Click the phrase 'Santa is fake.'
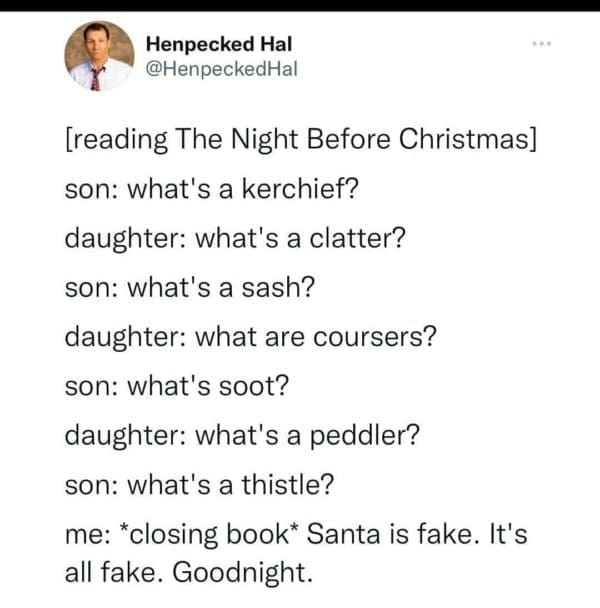 point(397,535)
